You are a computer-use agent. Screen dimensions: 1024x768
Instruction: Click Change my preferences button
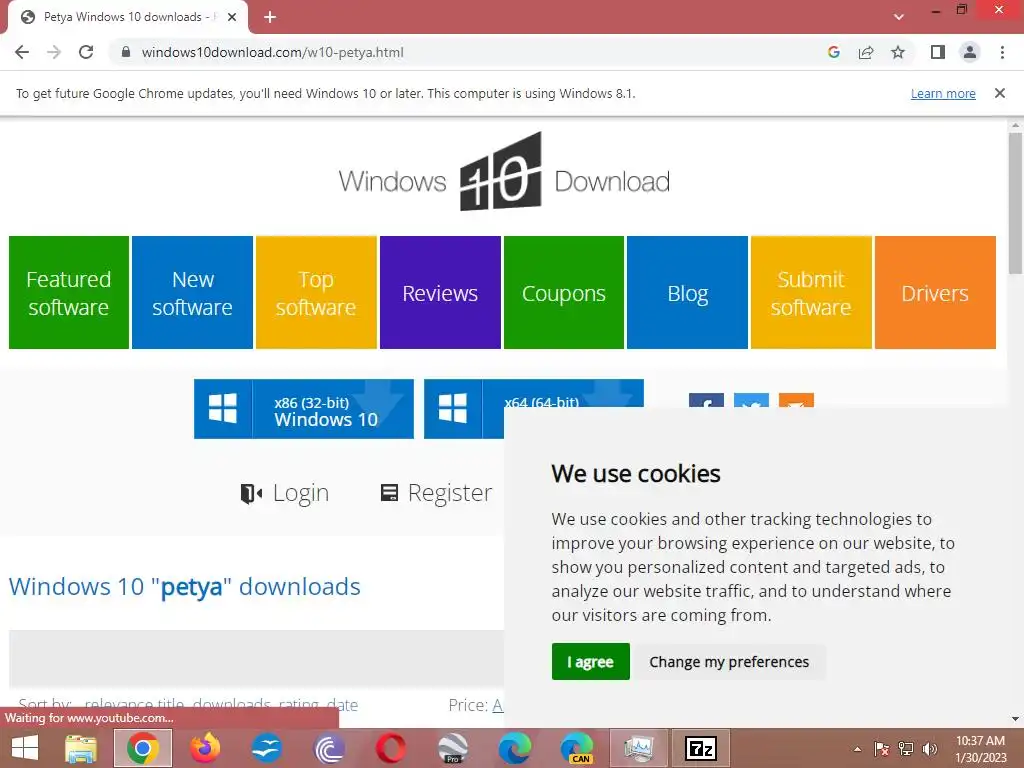[729, 662]
